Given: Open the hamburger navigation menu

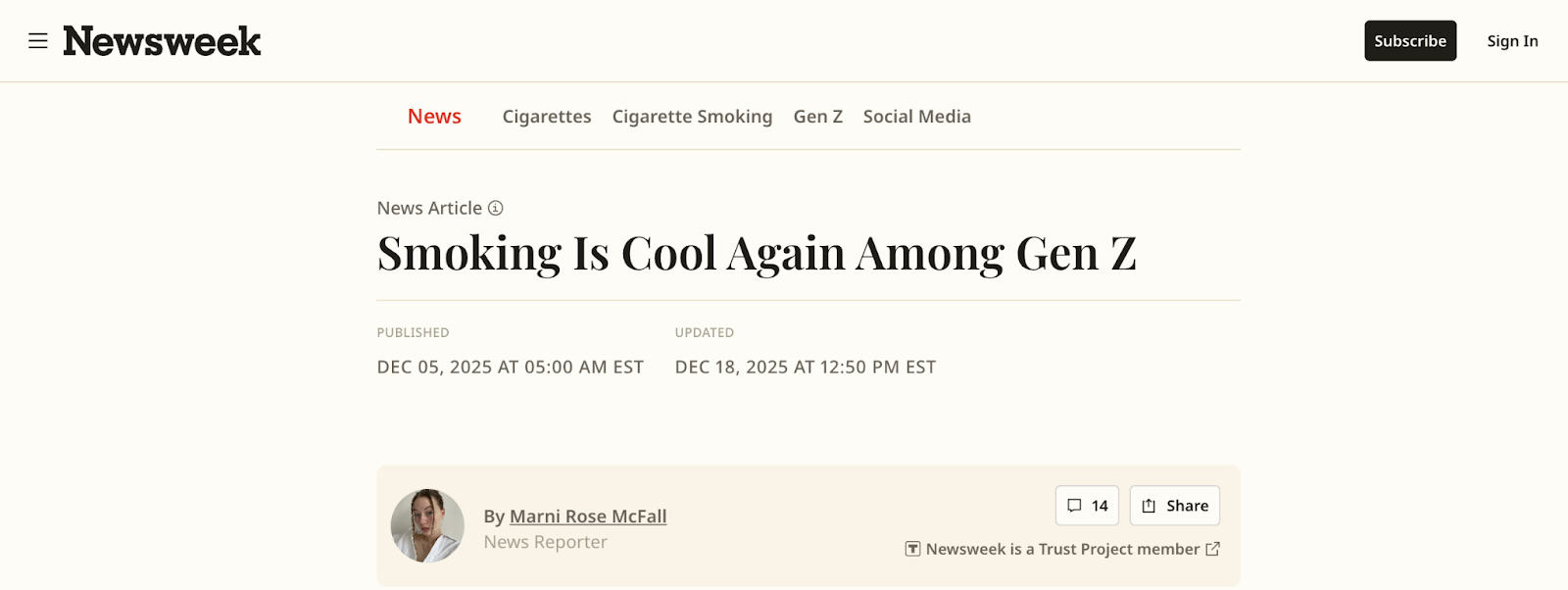Looking at the screenshot, I should 38,41.
